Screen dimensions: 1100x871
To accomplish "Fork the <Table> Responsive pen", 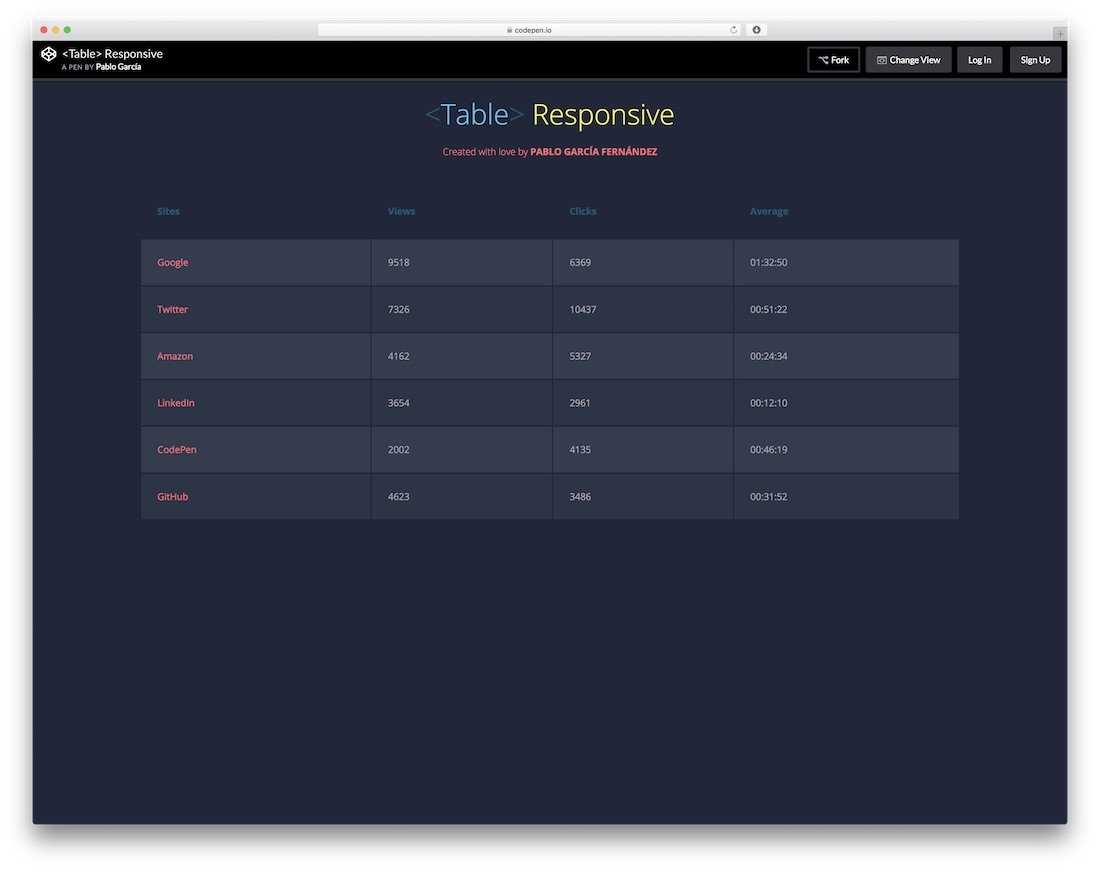I will pyautogui.click(x=833, y=59).
